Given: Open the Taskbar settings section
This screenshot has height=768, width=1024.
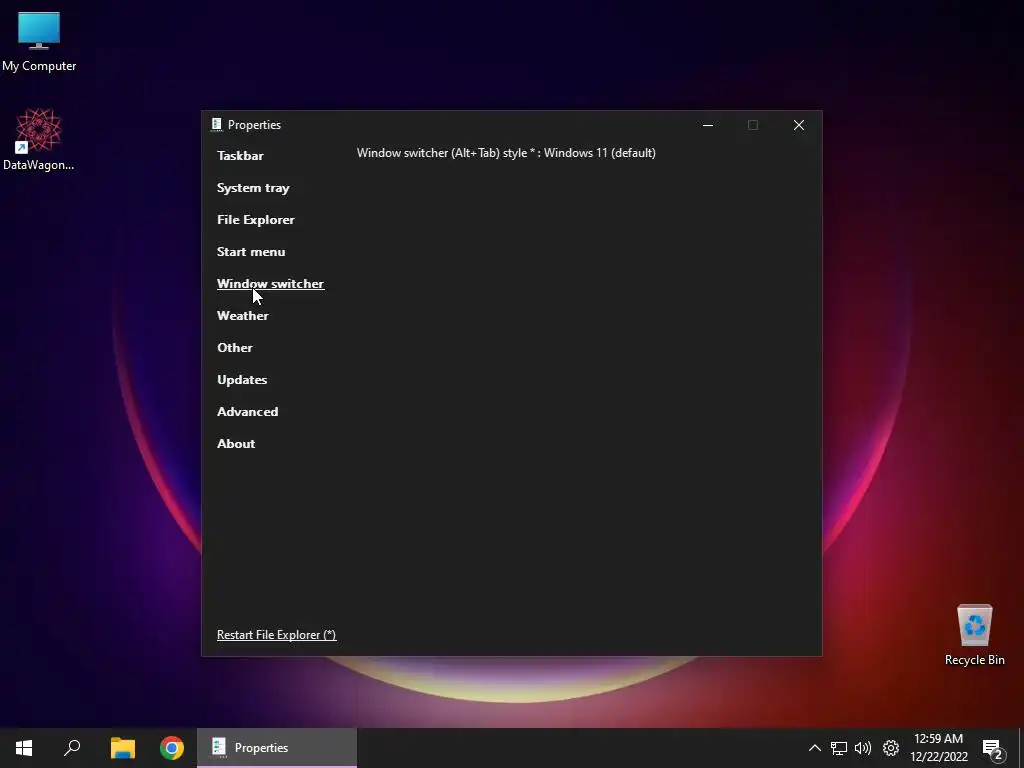Looking at the screenshot, I should tap(240, 155).
